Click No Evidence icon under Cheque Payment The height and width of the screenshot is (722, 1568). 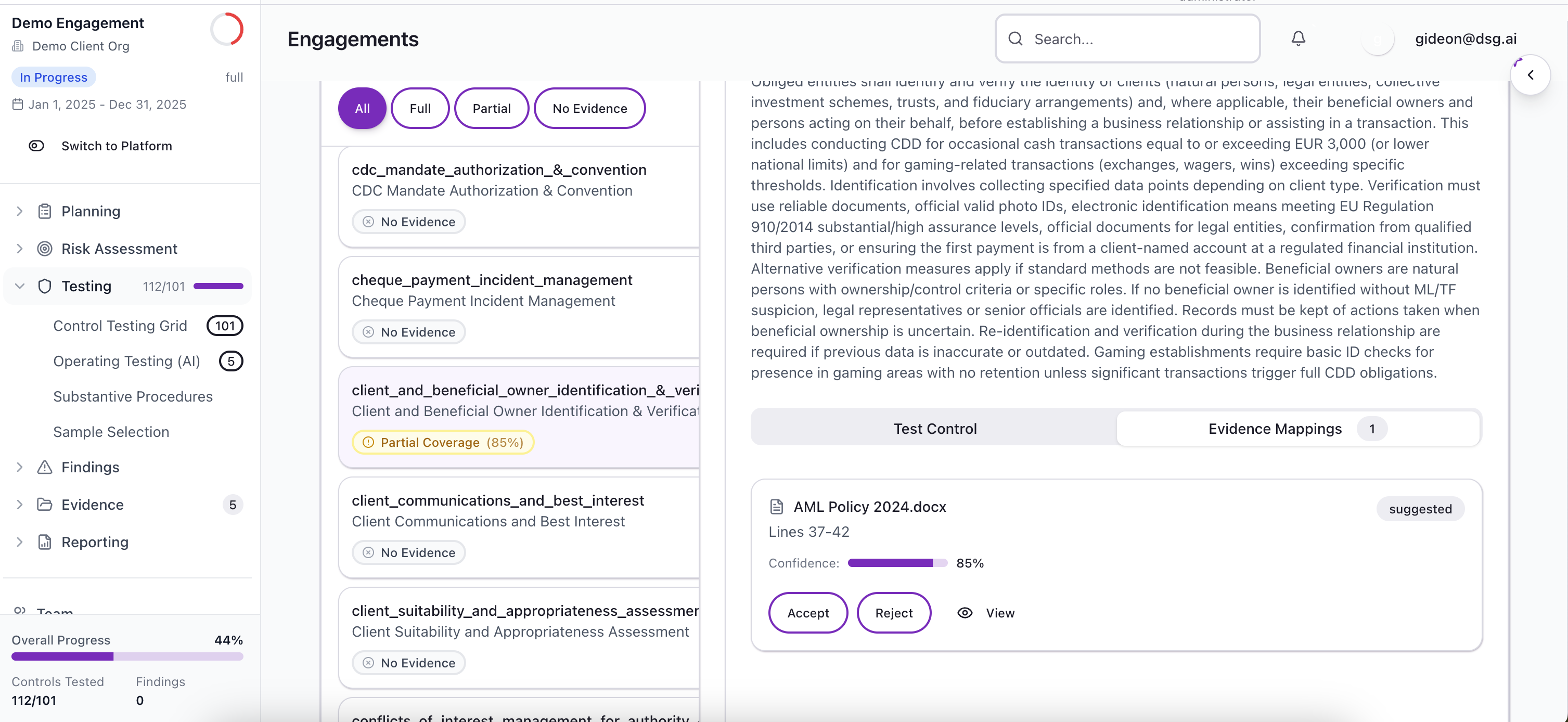coord(368,332)
